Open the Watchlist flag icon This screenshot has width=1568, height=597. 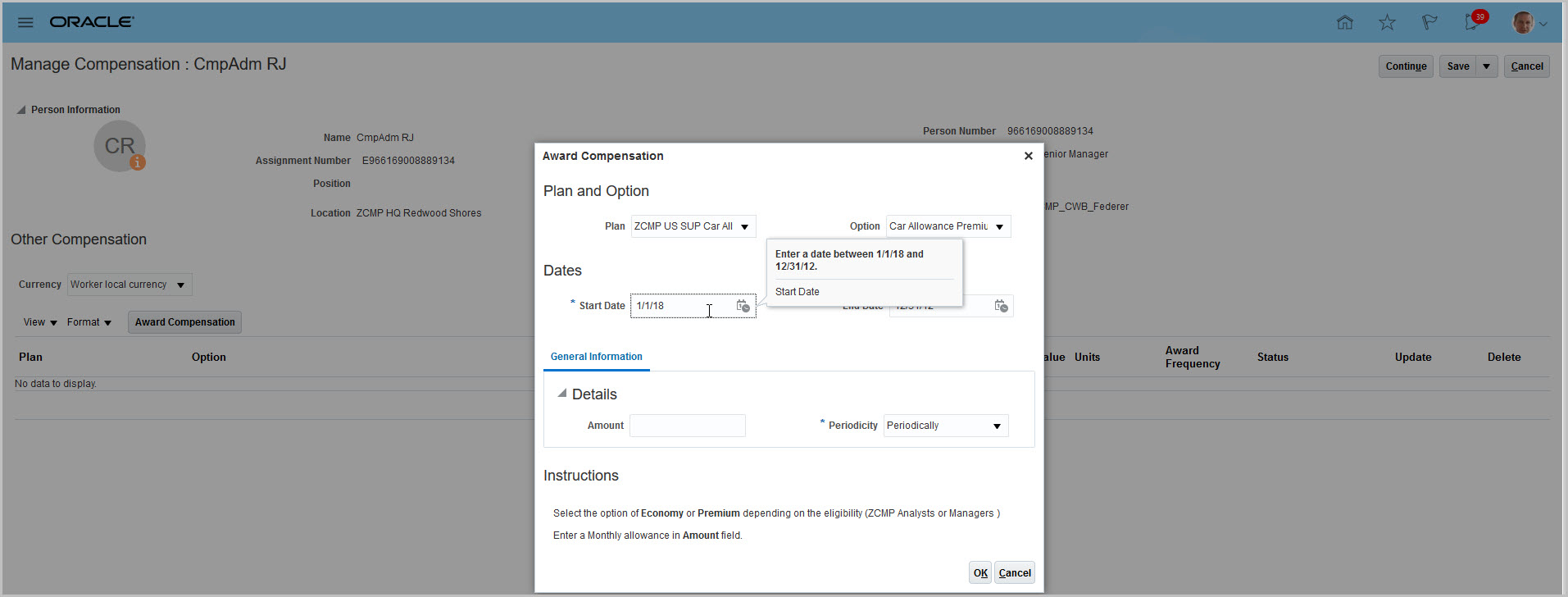point(1429,22)
